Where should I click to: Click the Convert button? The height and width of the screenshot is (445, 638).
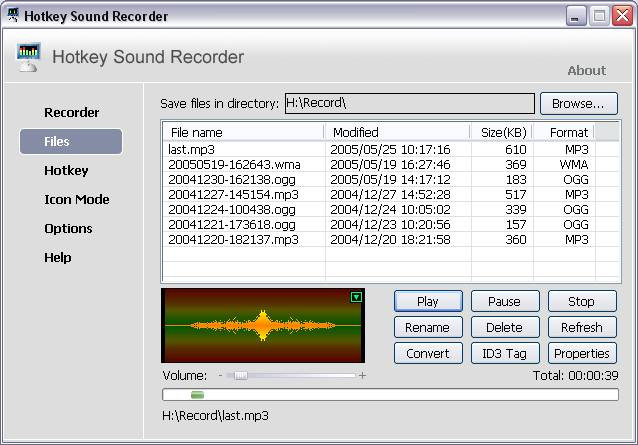[x=428, y=353]
